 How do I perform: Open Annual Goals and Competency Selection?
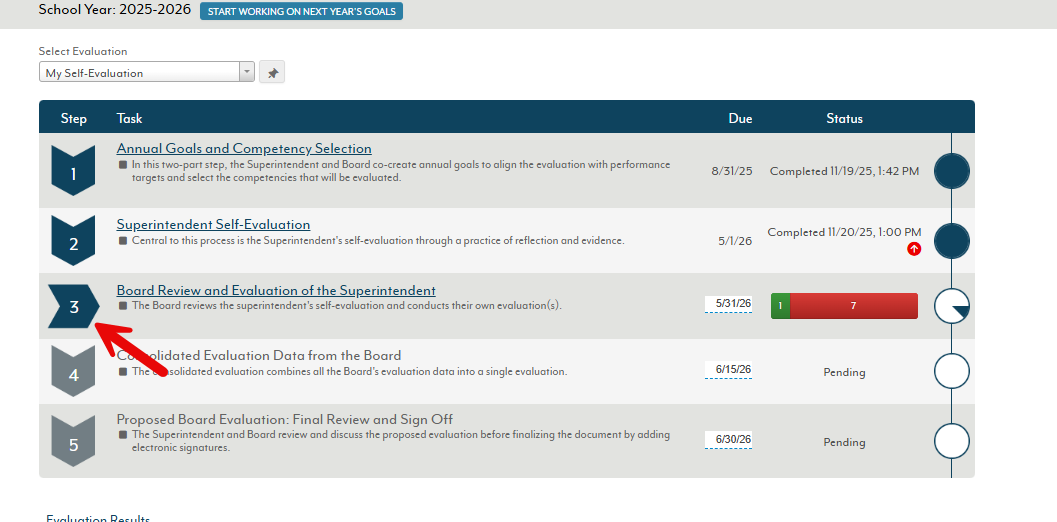[x=244, y=149]
